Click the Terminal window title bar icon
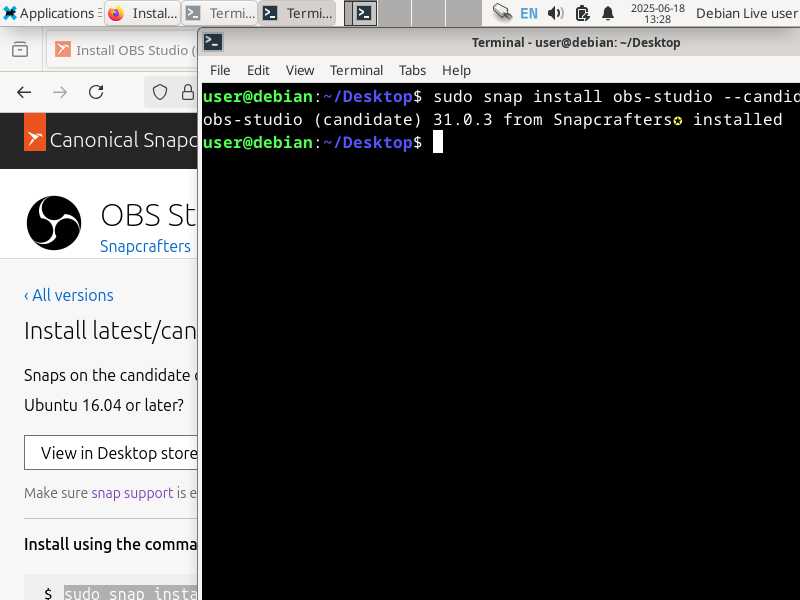Image resolution: width=800 pixels, height=600 pixels. [213, 42]
